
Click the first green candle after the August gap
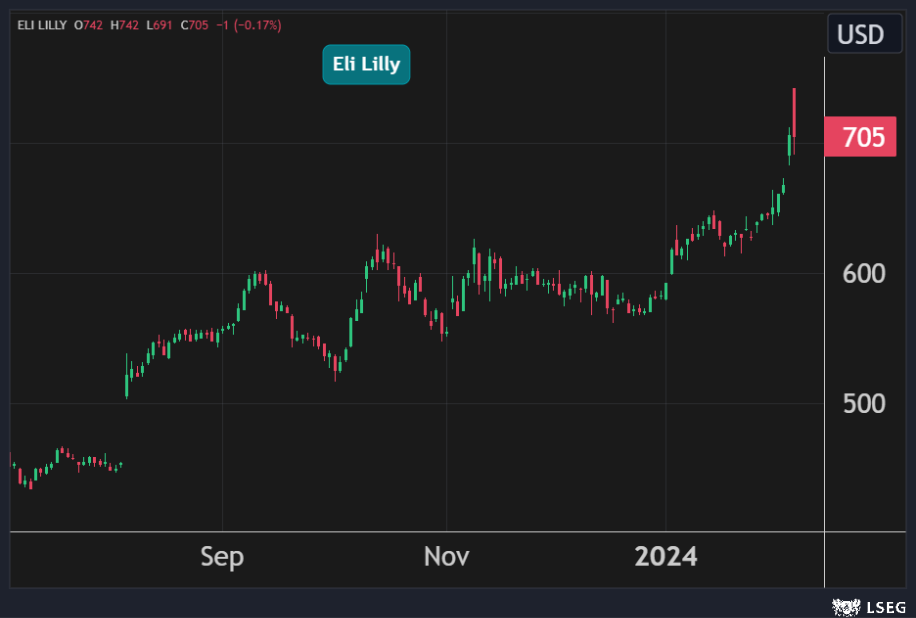click(x=127, y=385)
